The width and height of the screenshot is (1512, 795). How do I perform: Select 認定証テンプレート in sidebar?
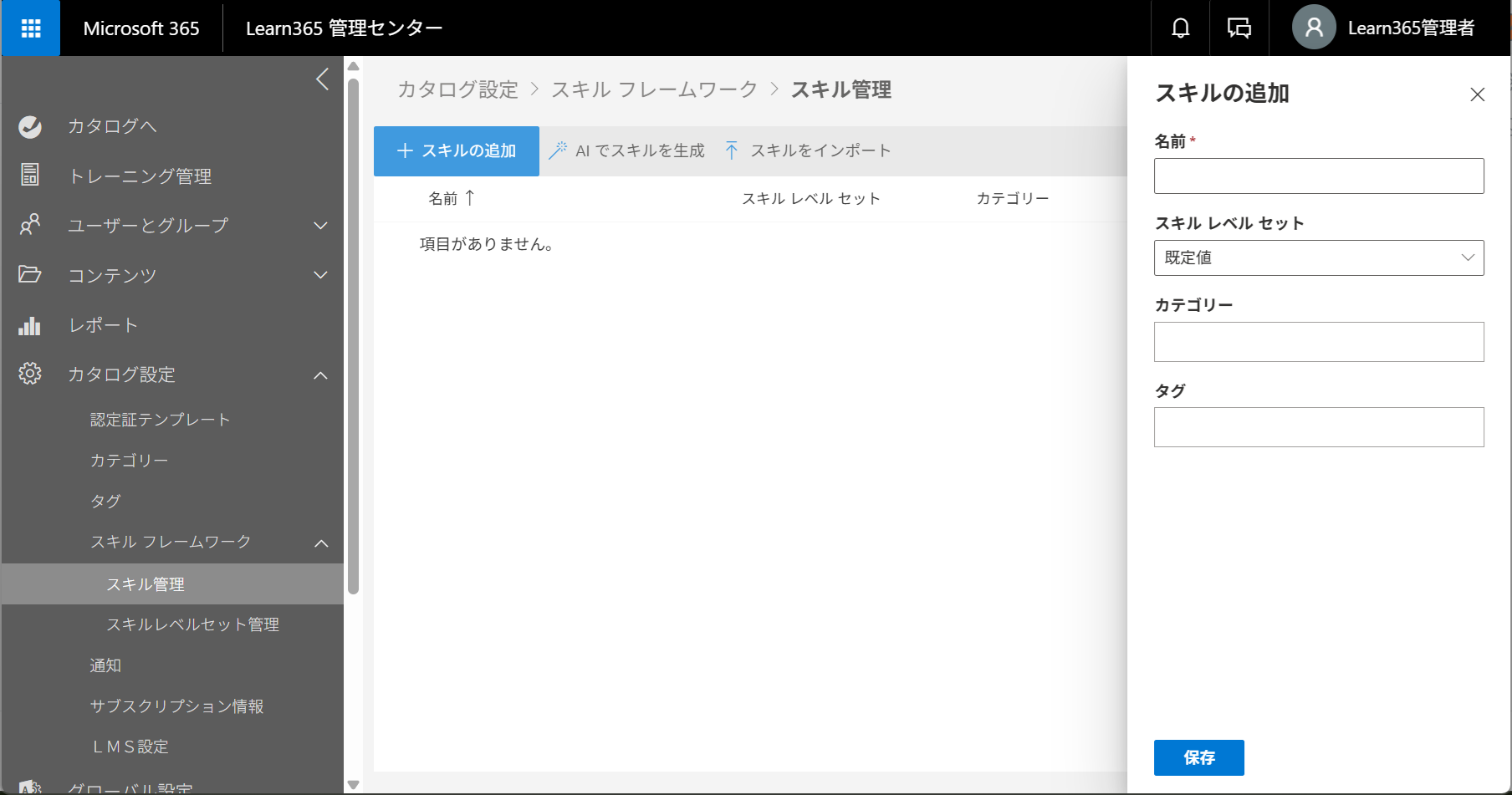click(160, 420)
